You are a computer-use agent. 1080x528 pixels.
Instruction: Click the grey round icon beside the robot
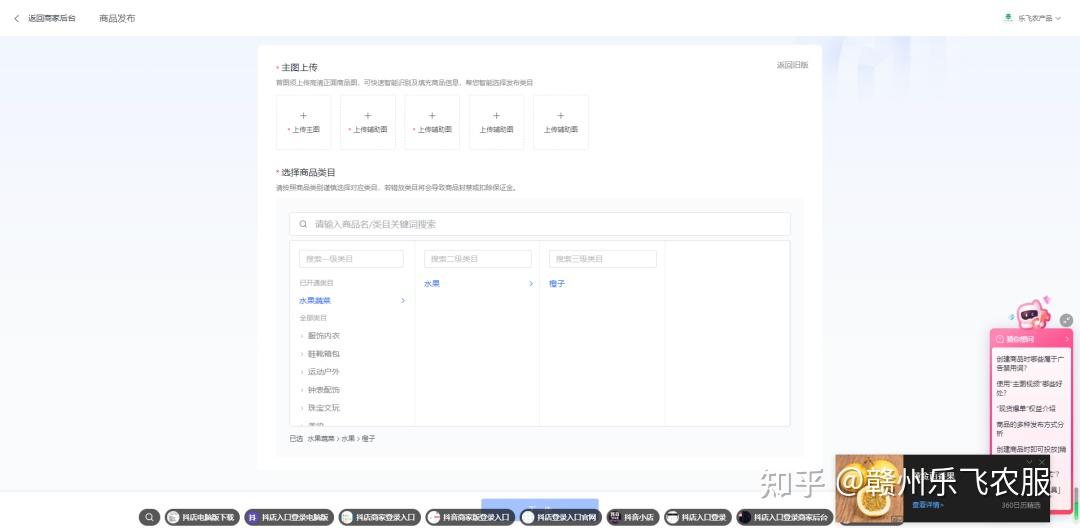coord(1066,320)
